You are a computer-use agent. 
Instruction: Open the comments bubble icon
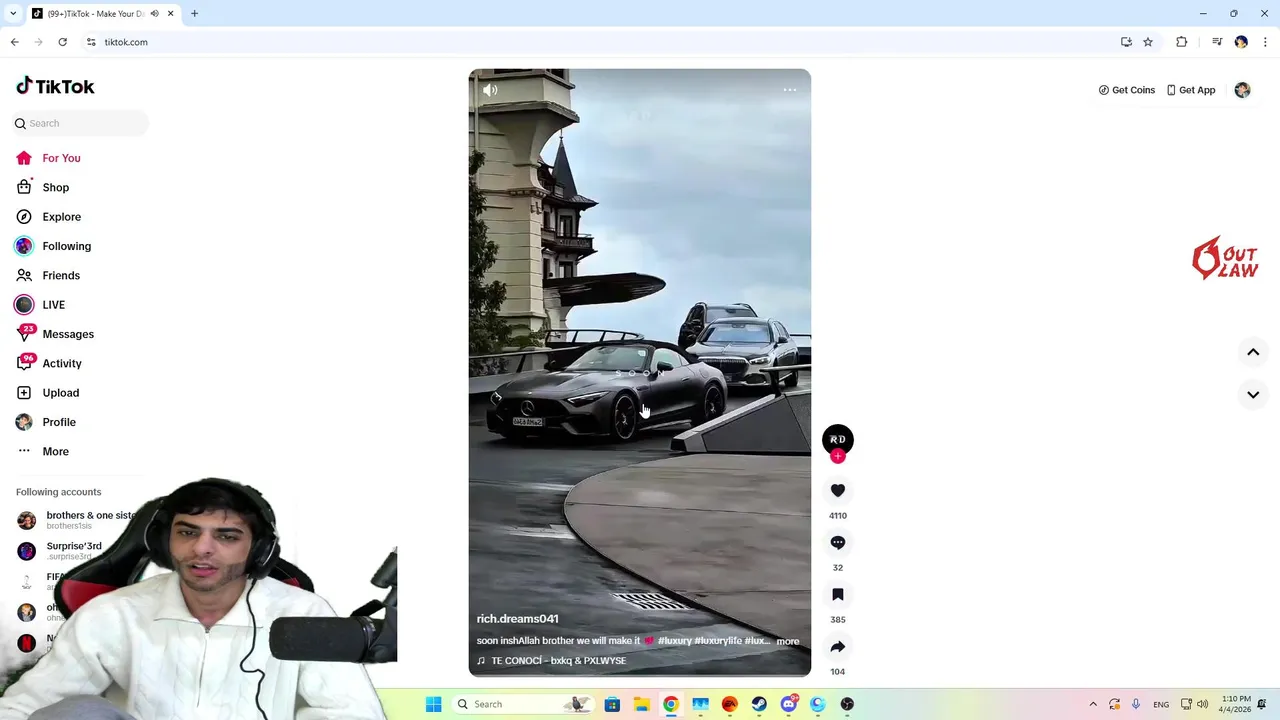(x=838, y=542)
